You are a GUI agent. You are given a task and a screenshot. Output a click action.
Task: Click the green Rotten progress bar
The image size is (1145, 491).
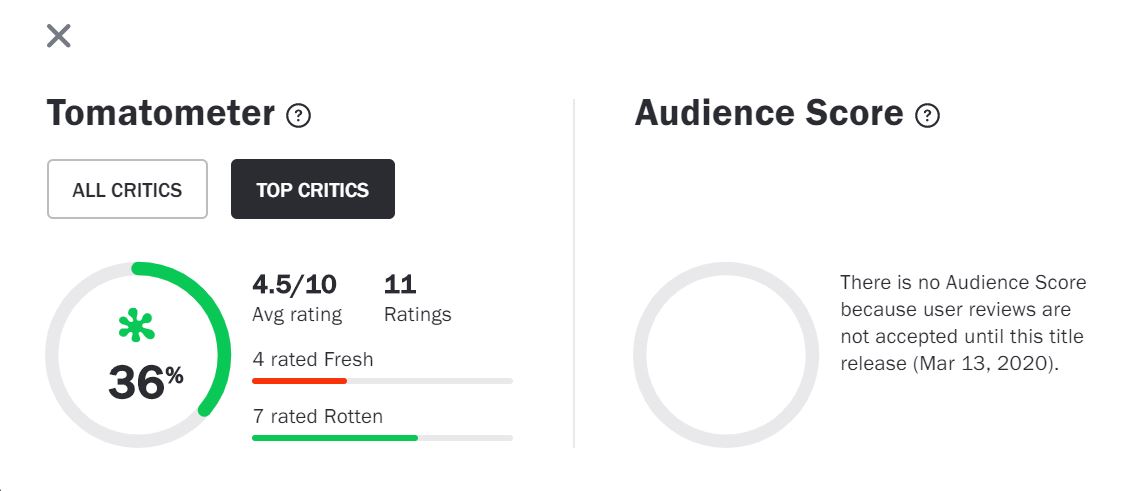tap(334, 438)
